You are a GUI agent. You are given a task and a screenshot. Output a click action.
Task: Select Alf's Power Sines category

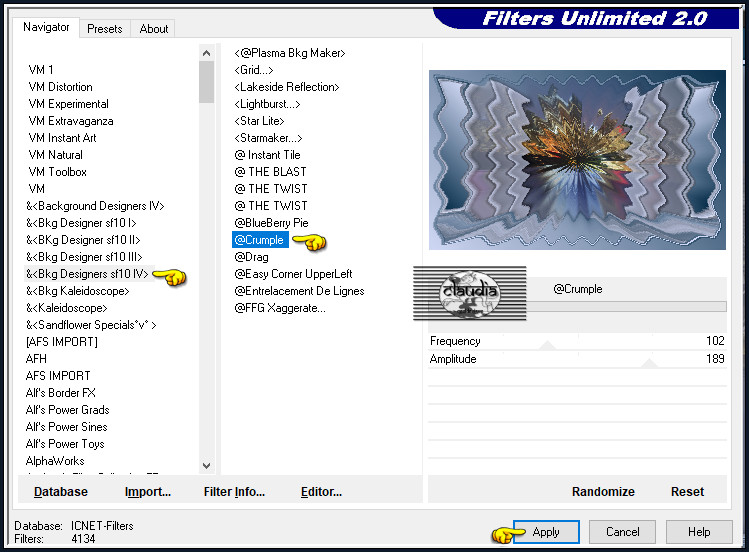pyautogui.click(x=66, y=427)
